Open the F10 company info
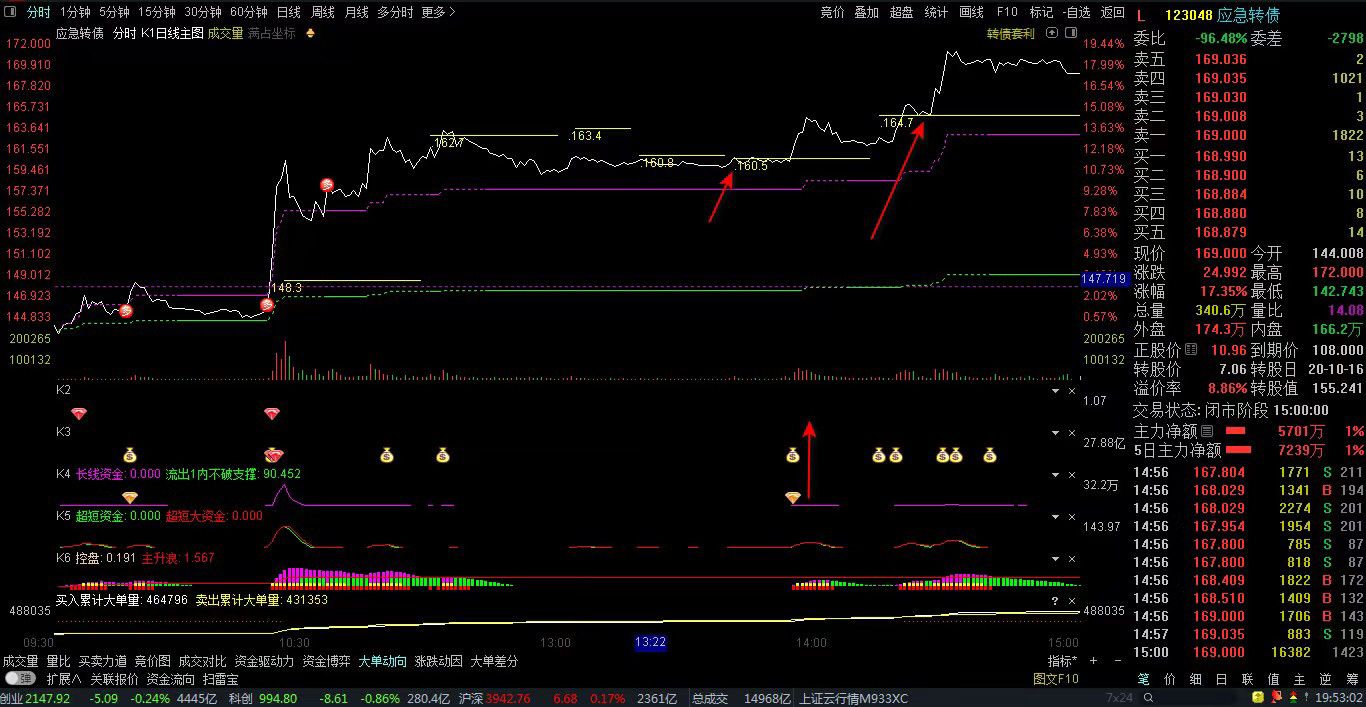The width and height of the screenshot is (1366, 707). (x=1007, y=12)
